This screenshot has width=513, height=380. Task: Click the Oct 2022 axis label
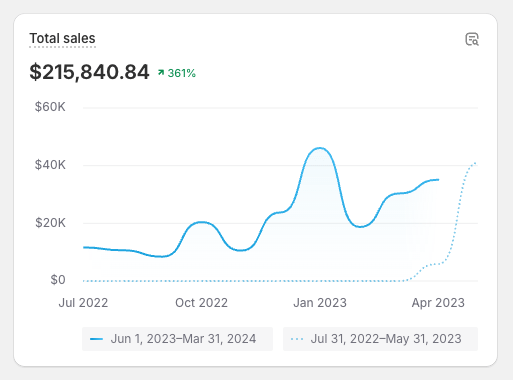tap(201, 303)
